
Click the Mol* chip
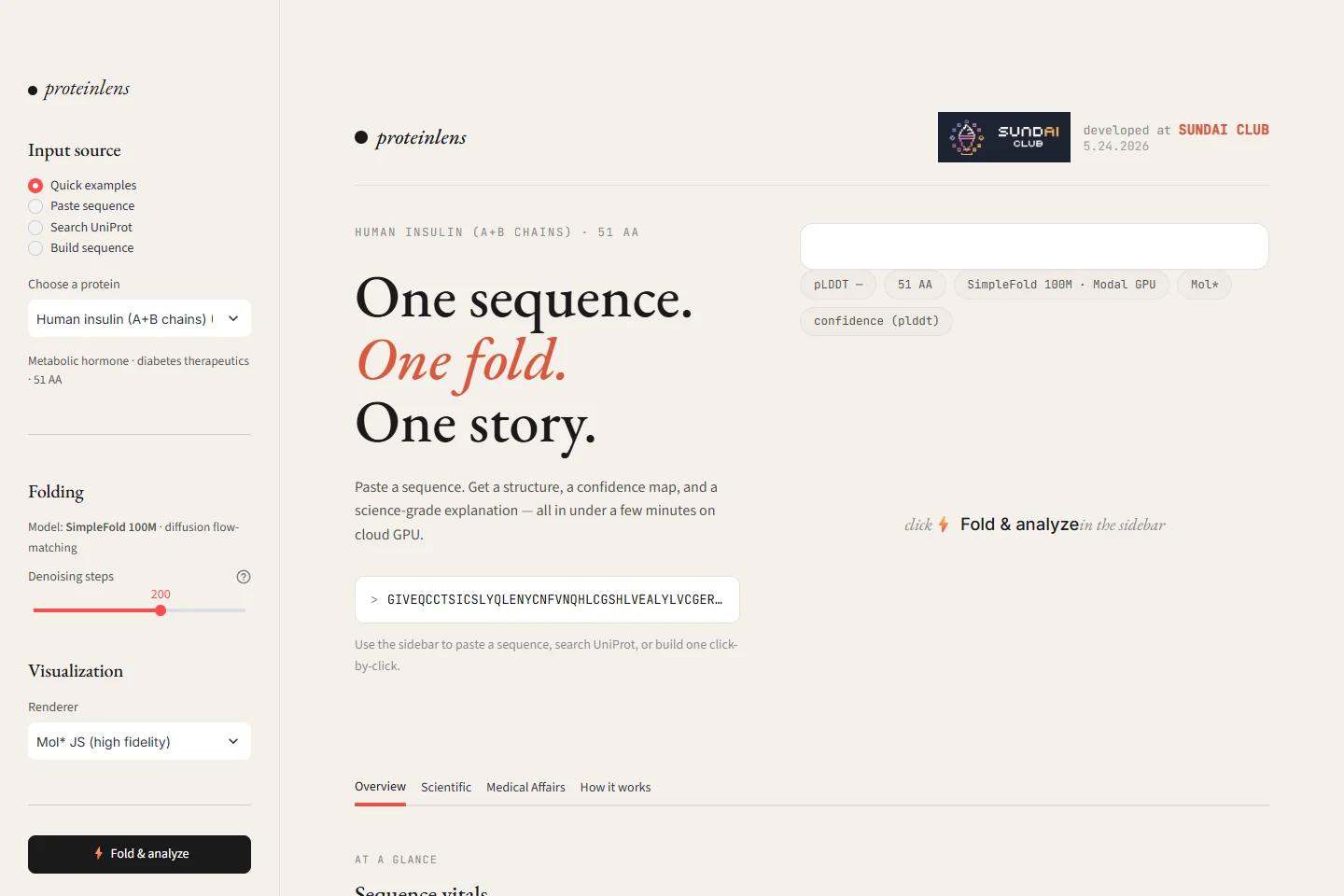click(1204, 285)
